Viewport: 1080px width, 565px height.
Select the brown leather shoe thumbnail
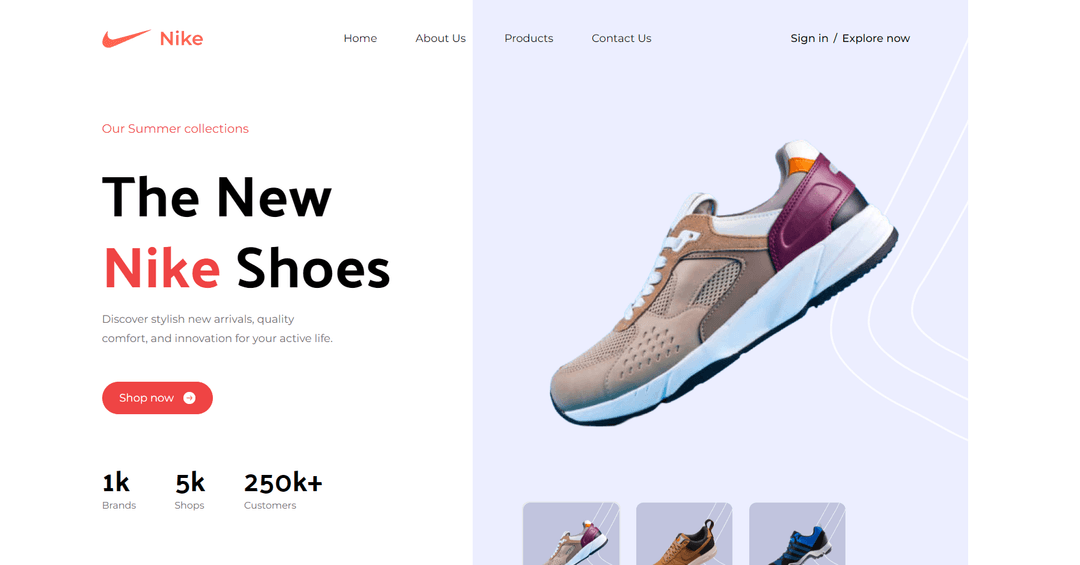(x=684, y=534)
